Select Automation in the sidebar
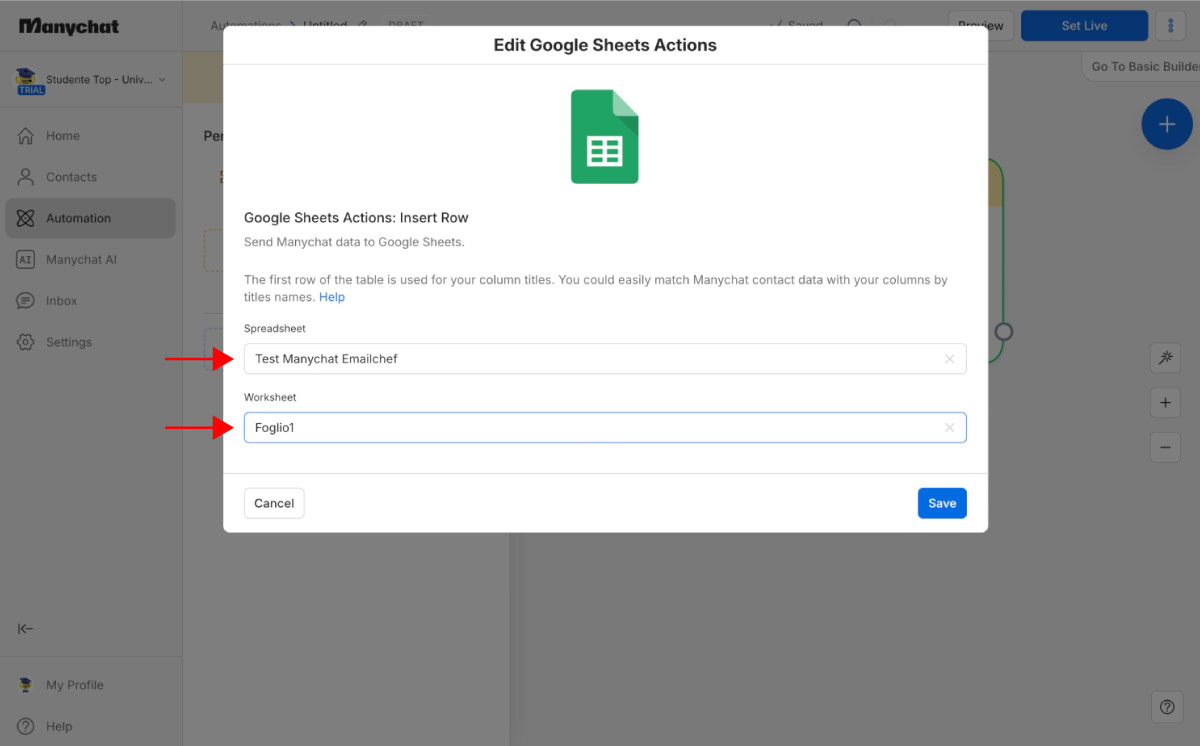 (90, 218)
